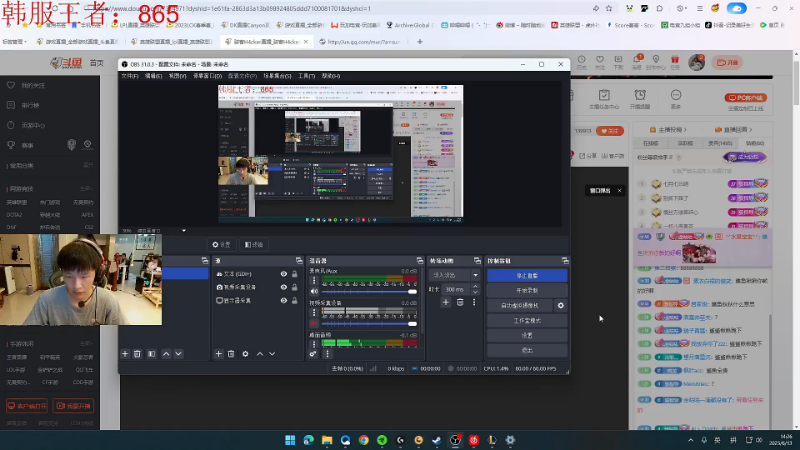Toggle 工作室模式 studio mode

pos(527,320)
